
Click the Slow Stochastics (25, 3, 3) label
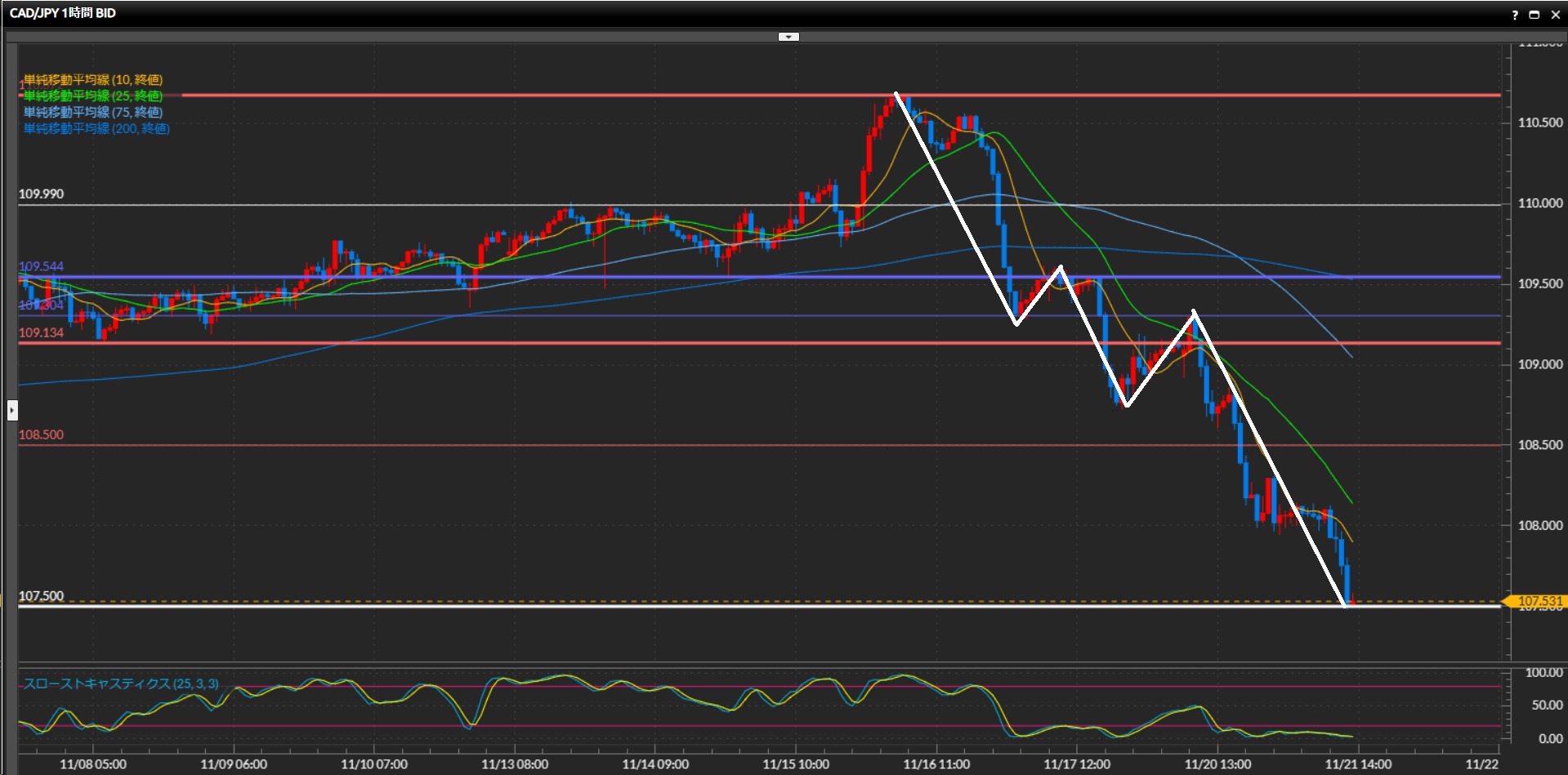(x=120, y=684)
